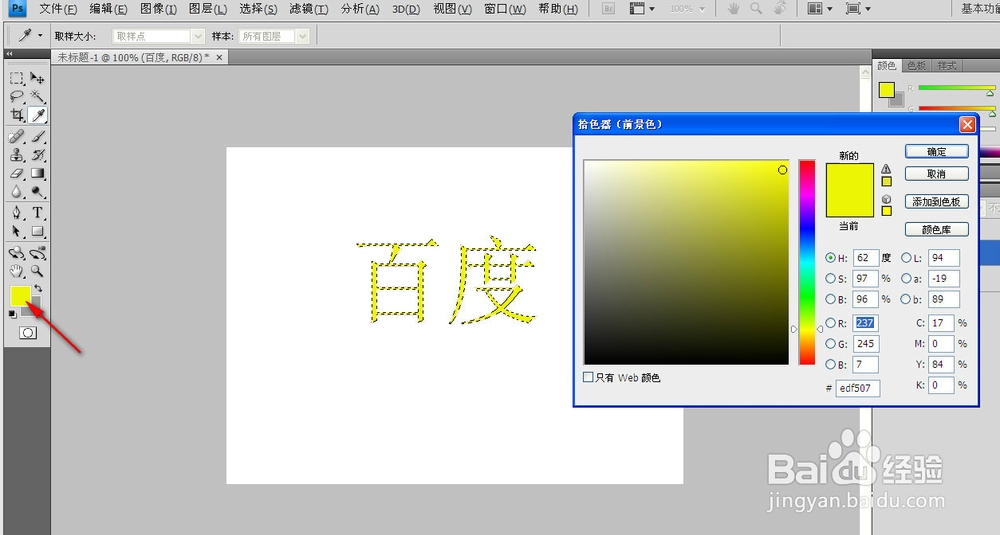Select the Lab L radio button
Image resolution: width=1000 pixels, height=535 pixels.
pos(906,258)
